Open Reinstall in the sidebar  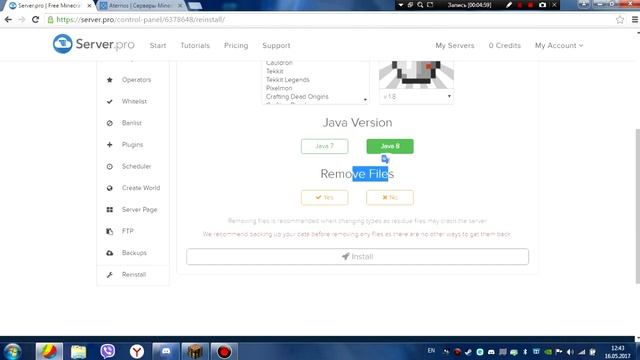(x=133, y=274)
